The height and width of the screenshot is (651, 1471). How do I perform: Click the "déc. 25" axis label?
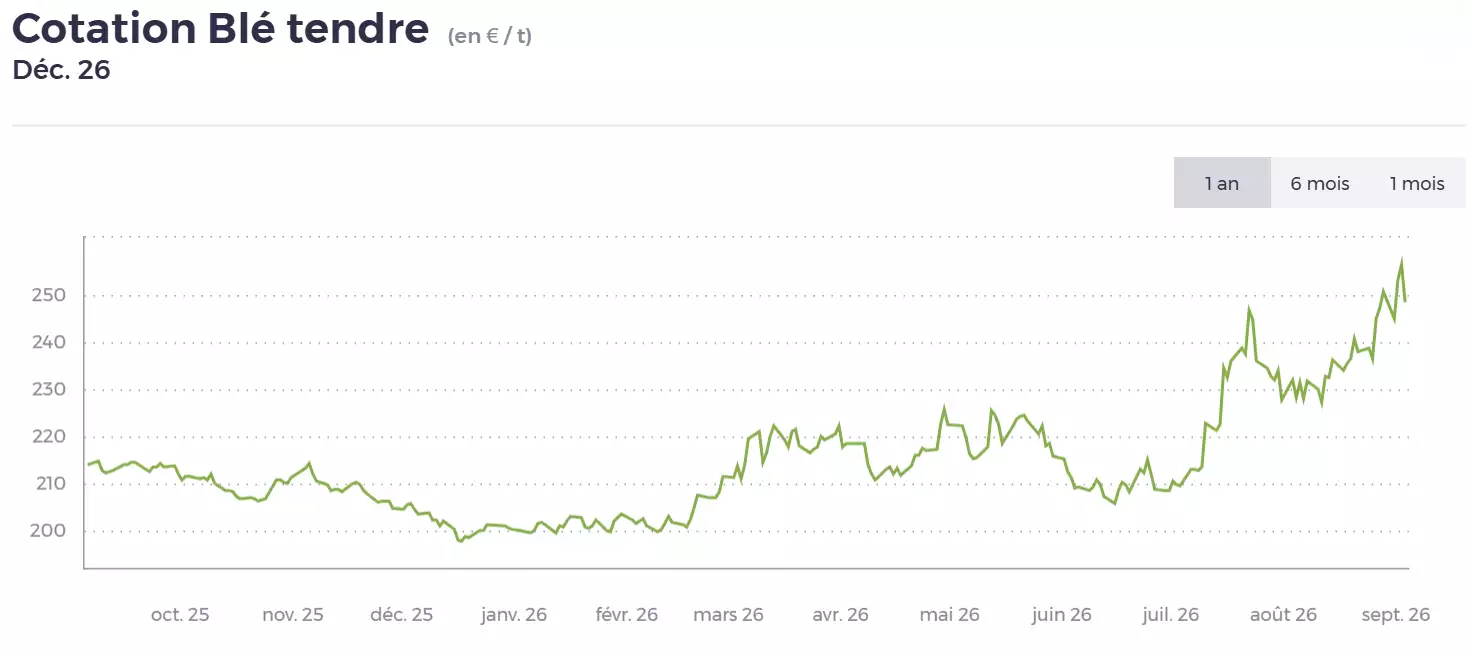pyautogui.click(x=401, y=614)
